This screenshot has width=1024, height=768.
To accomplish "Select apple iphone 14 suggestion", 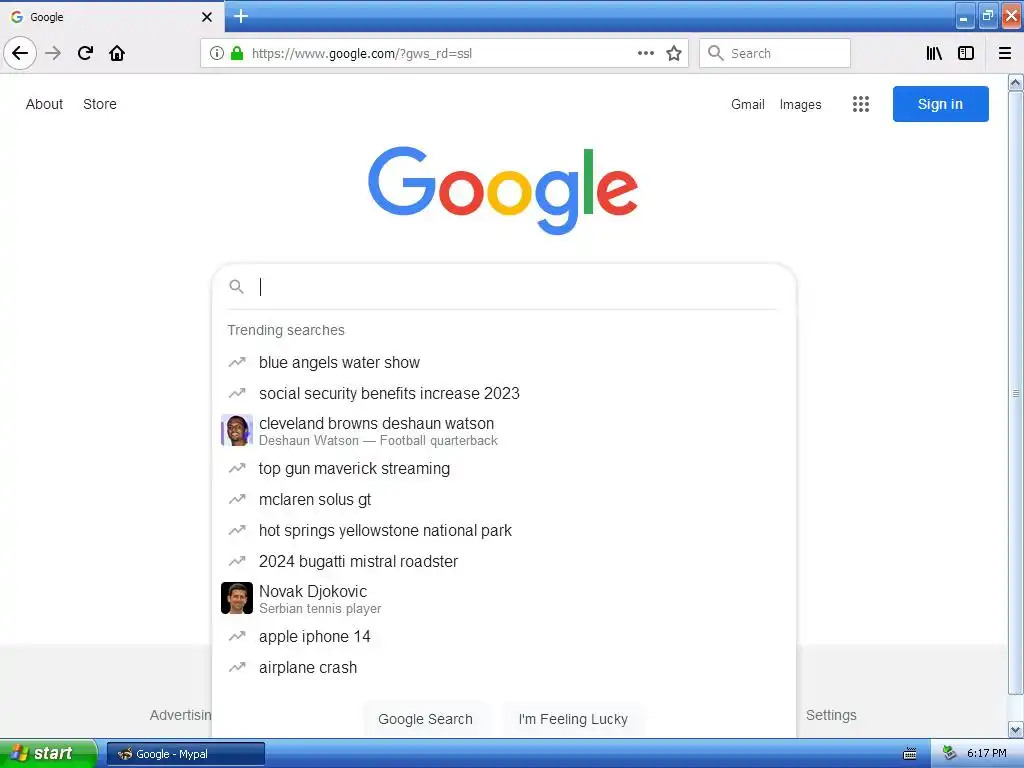I will (504, 636).
